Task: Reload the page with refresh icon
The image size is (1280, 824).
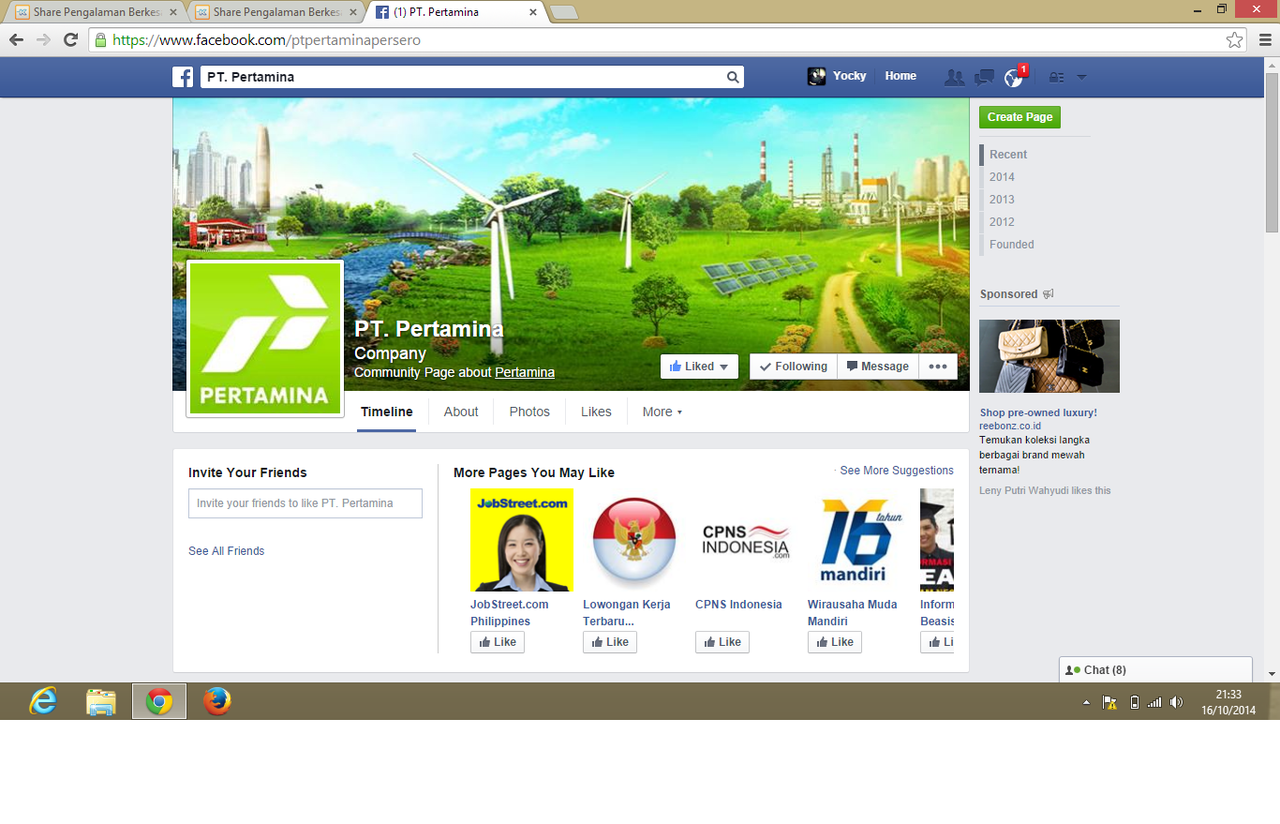Action: (x=70, y=40)
